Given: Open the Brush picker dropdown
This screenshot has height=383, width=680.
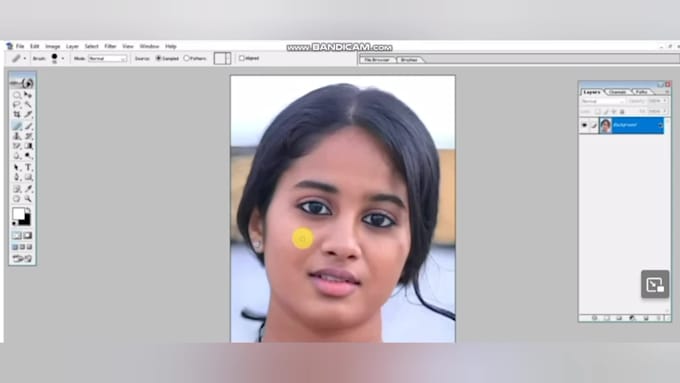Looking at the screenshot, I should [63, 58].
